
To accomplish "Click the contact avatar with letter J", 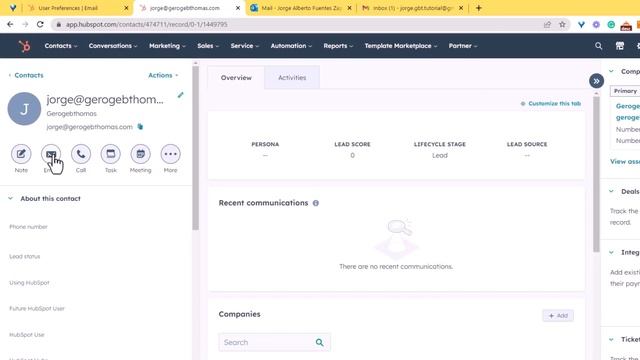I will [24, 109].
